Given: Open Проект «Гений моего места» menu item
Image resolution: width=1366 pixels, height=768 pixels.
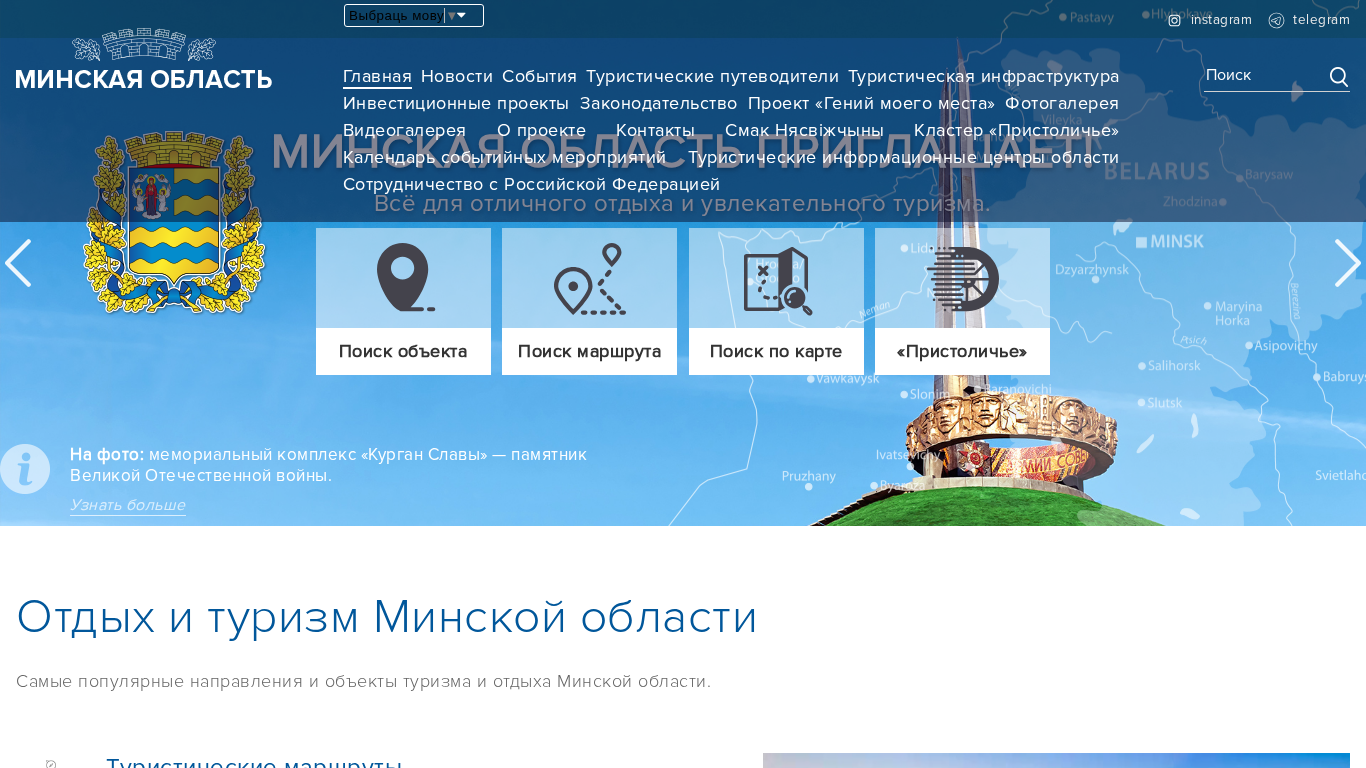Looking at the screenshot, I should [872, 104].
